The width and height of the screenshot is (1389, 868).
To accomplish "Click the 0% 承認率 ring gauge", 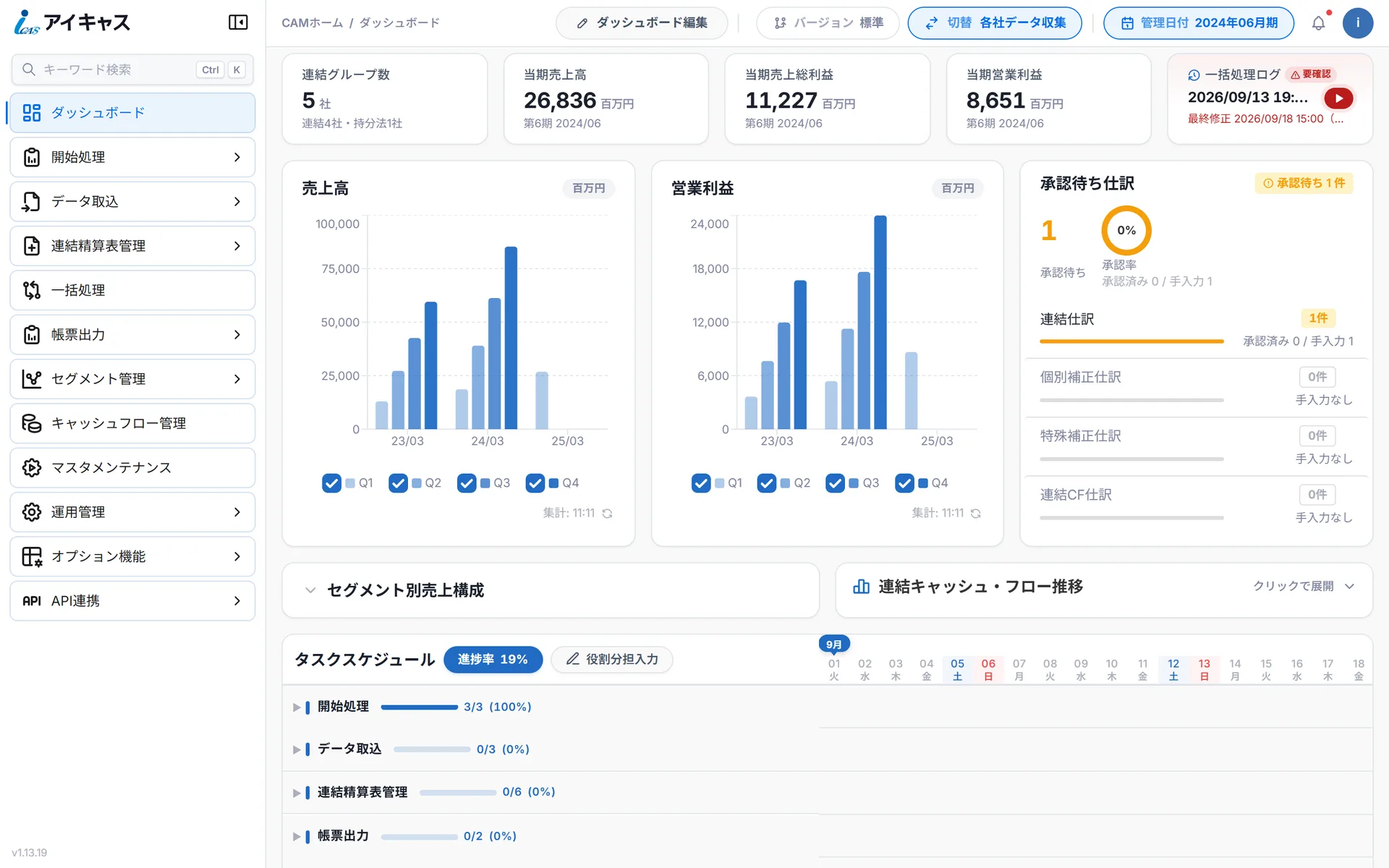I will pyautogui.click(x=1126, y=231).
